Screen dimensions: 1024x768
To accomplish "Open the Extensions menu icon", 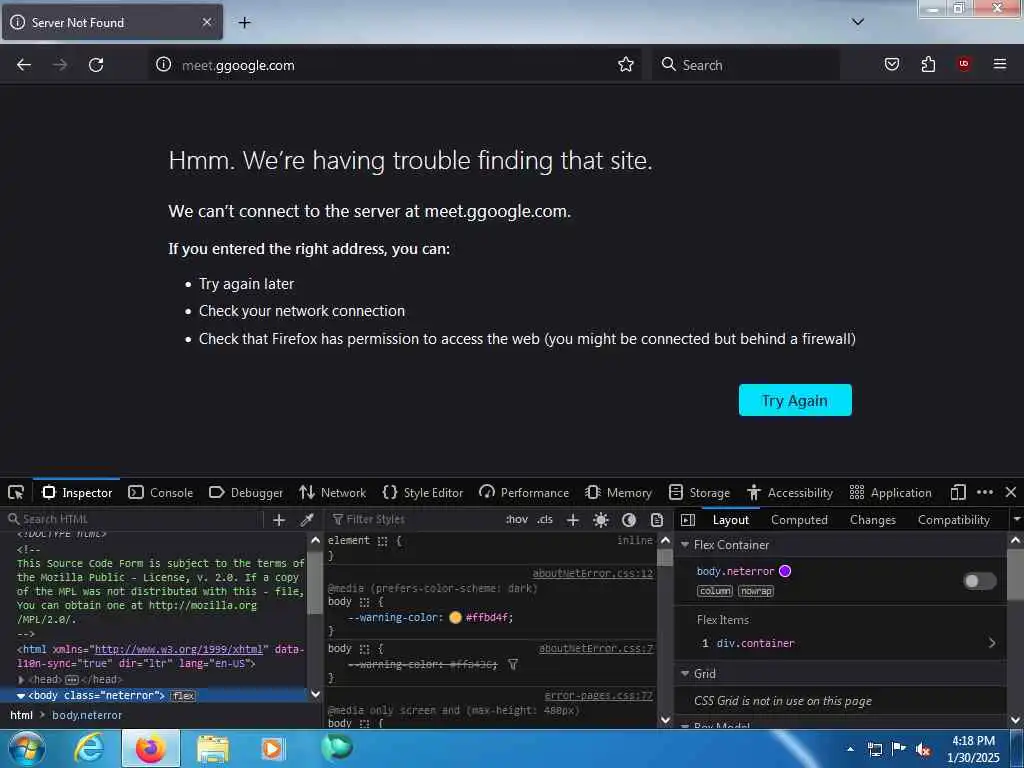I will tap(928, 64).
